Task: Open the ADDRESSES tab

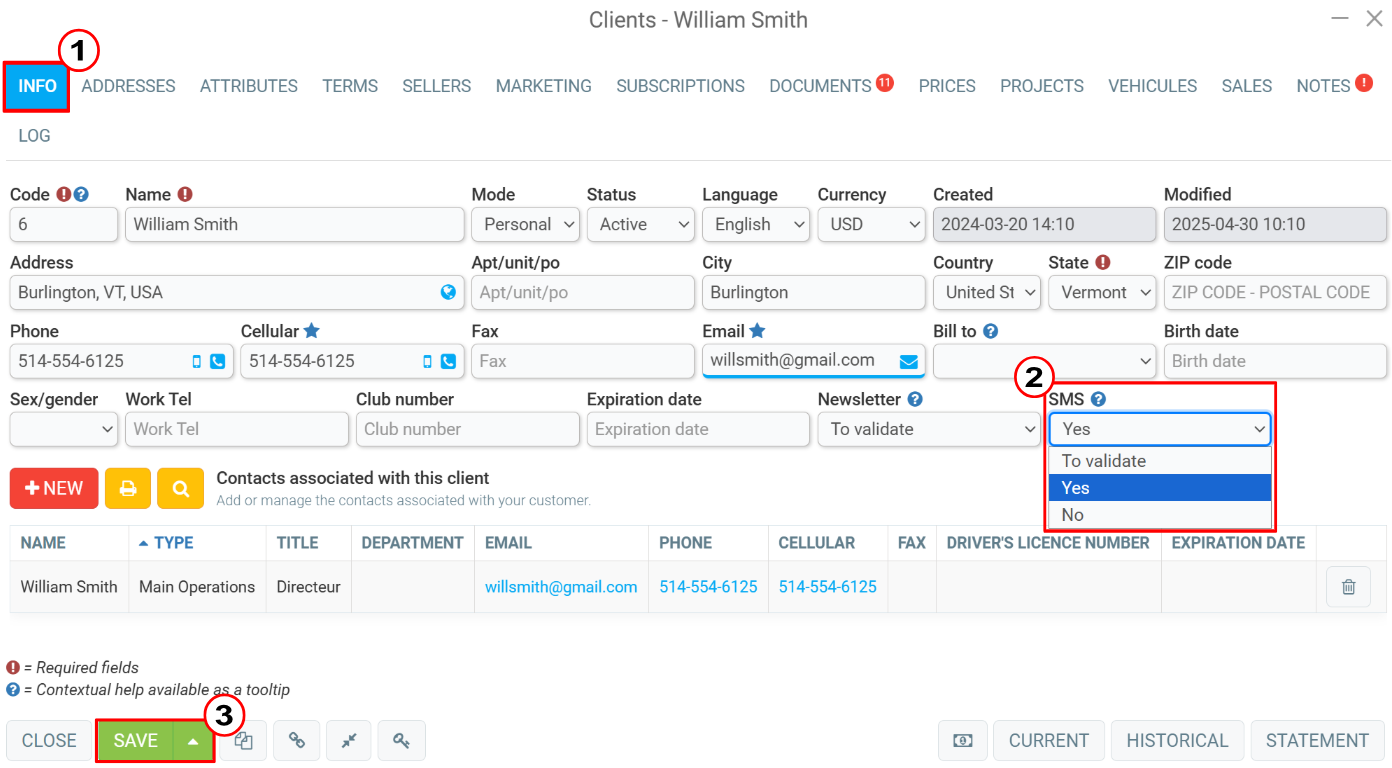Action: [128, 86]
